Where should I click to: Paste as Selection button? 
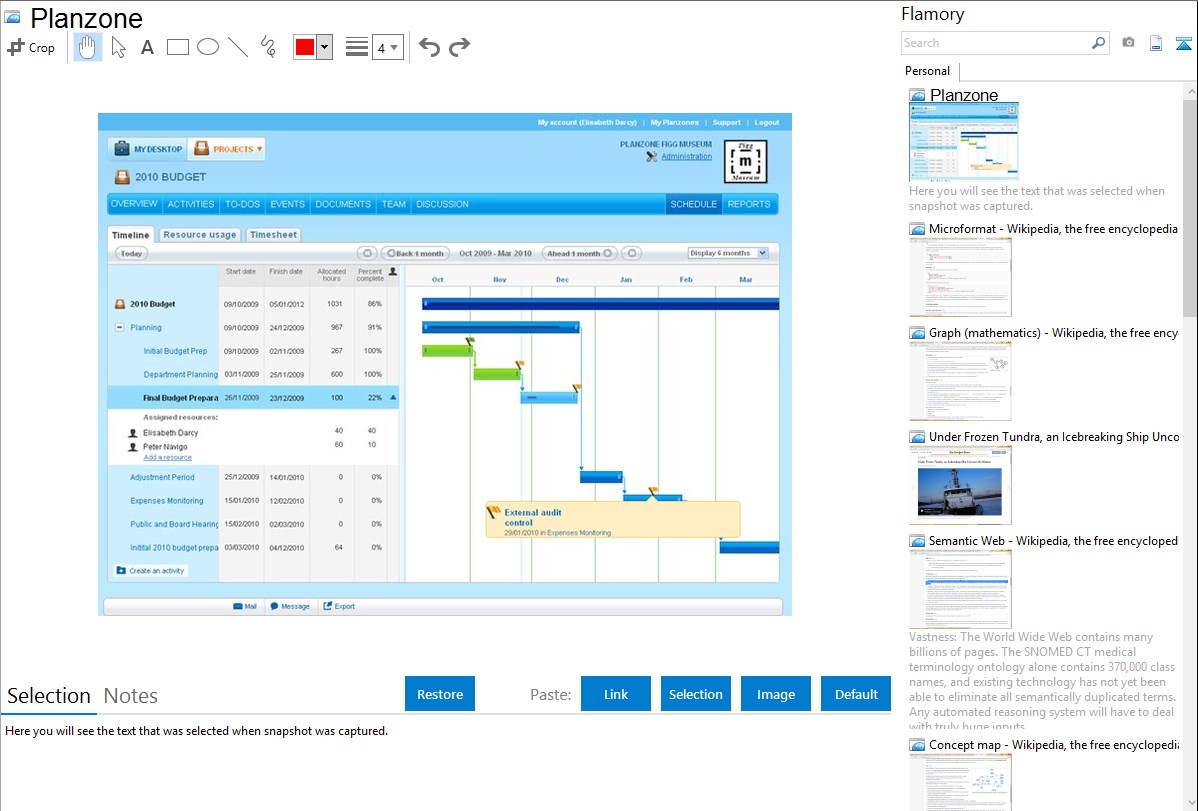click(695, 694)
